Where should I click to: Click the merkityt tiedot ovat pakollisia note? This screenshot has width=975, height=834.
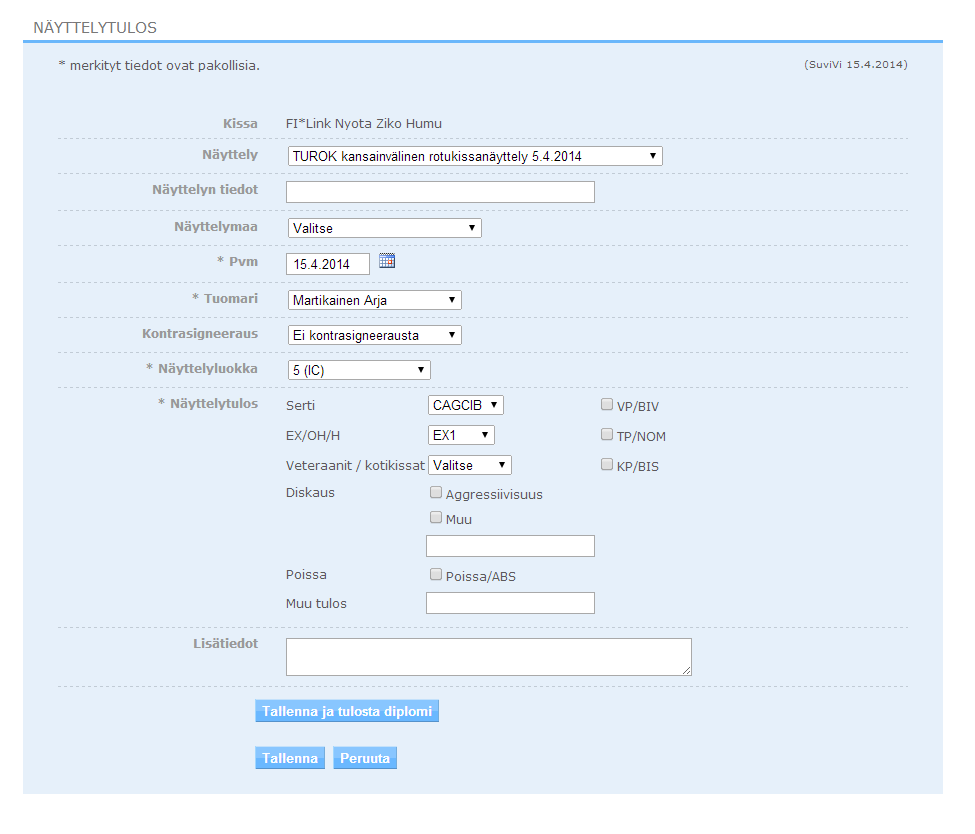coord(159,65)
